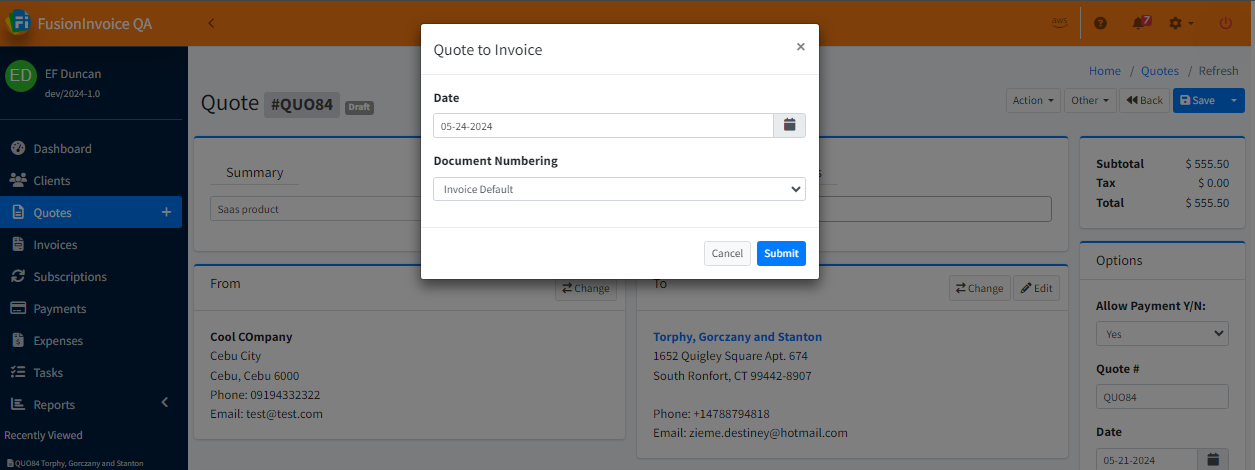
Task: Click the help question mark icon
Action: 1100,22
